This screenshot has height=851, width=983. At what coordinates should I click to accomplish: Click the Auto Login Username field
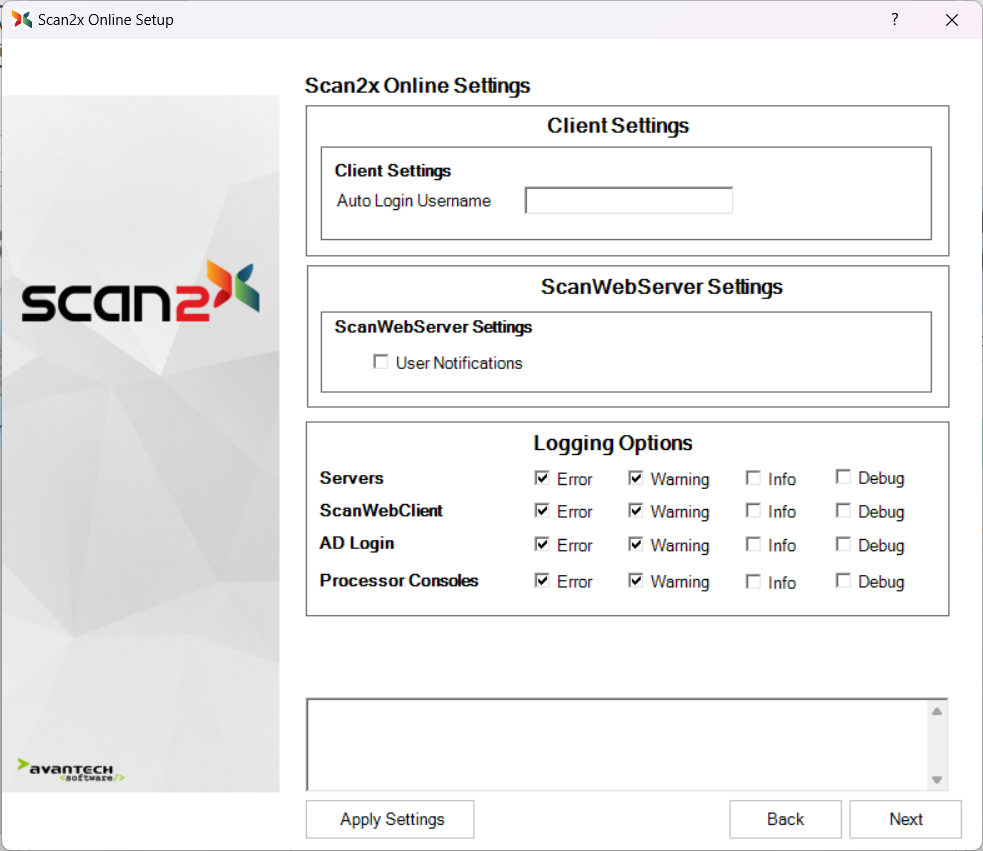tap(629, 201)
